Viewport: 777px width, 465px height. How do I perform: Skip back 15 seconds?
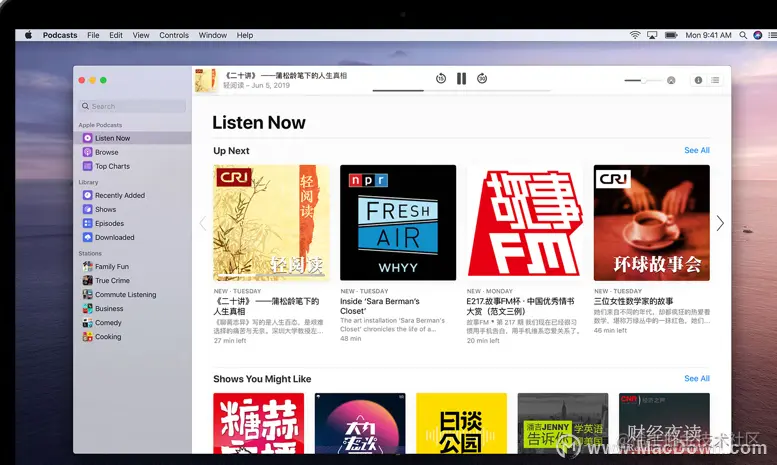point(441,79)
